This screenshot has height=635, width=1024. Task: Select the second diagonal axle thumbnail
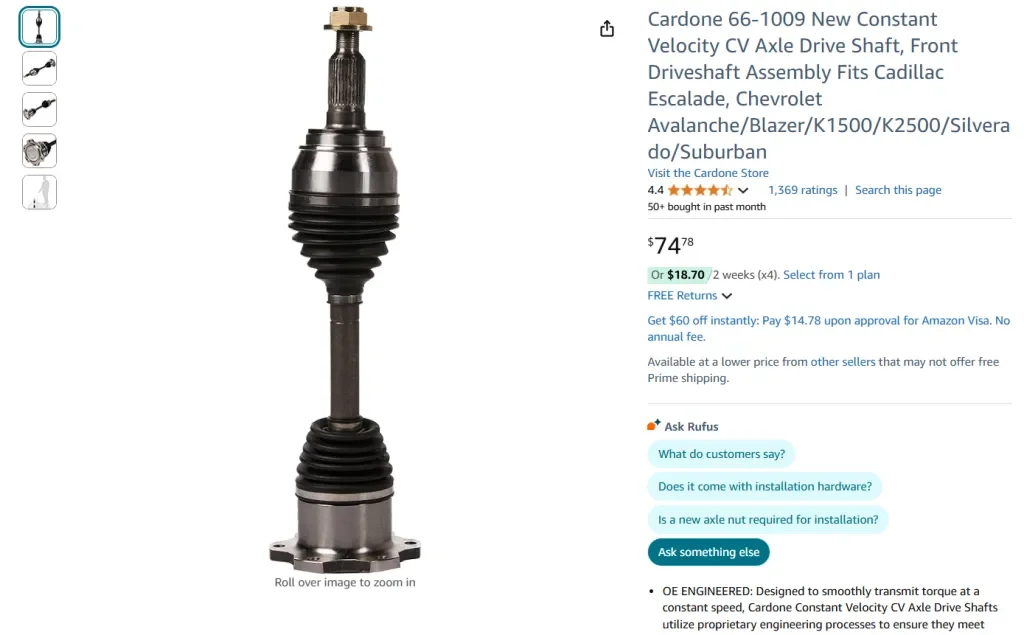(x=39, y=69)
